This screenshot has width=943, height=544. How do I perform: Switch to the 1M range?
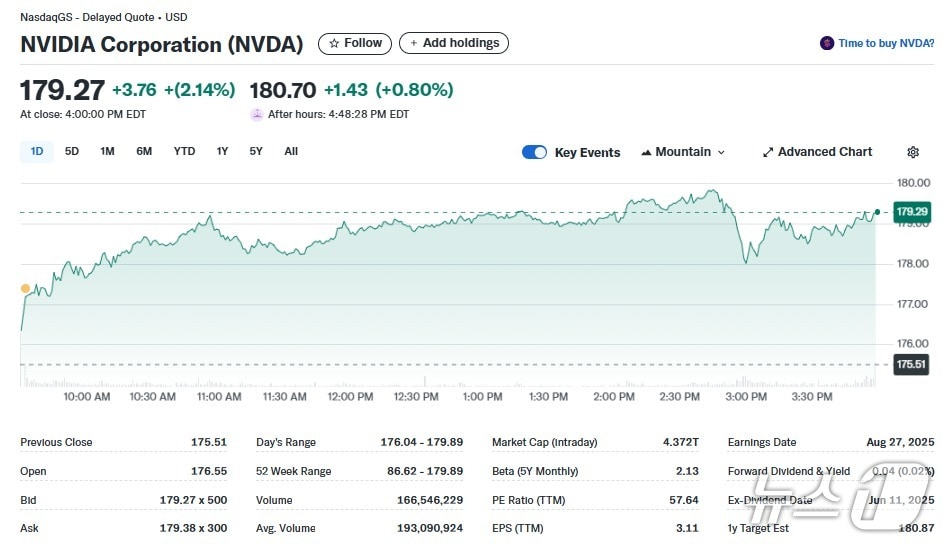pyautogui.click(x=107, y=151)
